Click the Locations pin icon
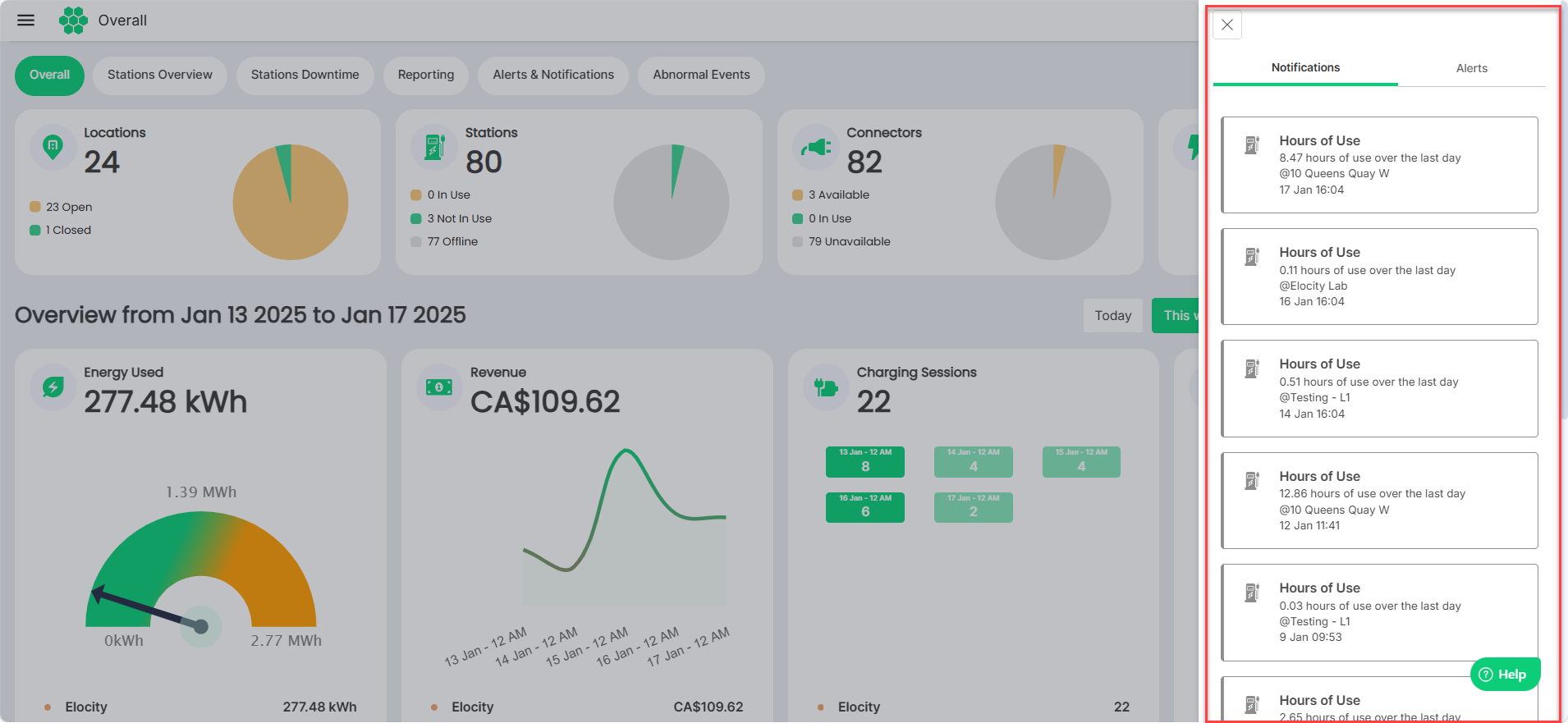 click(53, 148)
